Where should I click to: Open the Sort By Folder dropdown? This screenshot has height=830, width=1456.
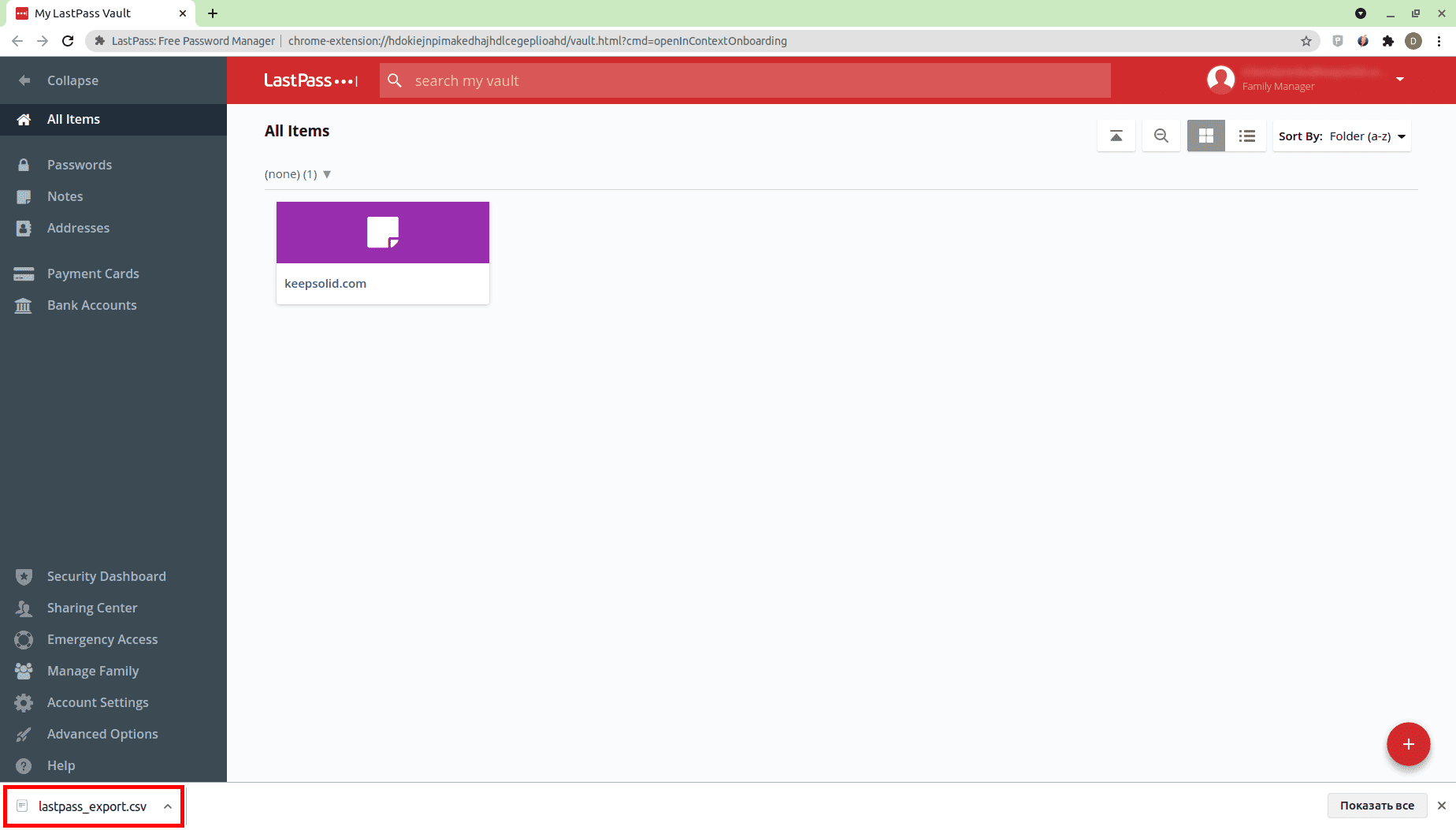point(1342,136)
